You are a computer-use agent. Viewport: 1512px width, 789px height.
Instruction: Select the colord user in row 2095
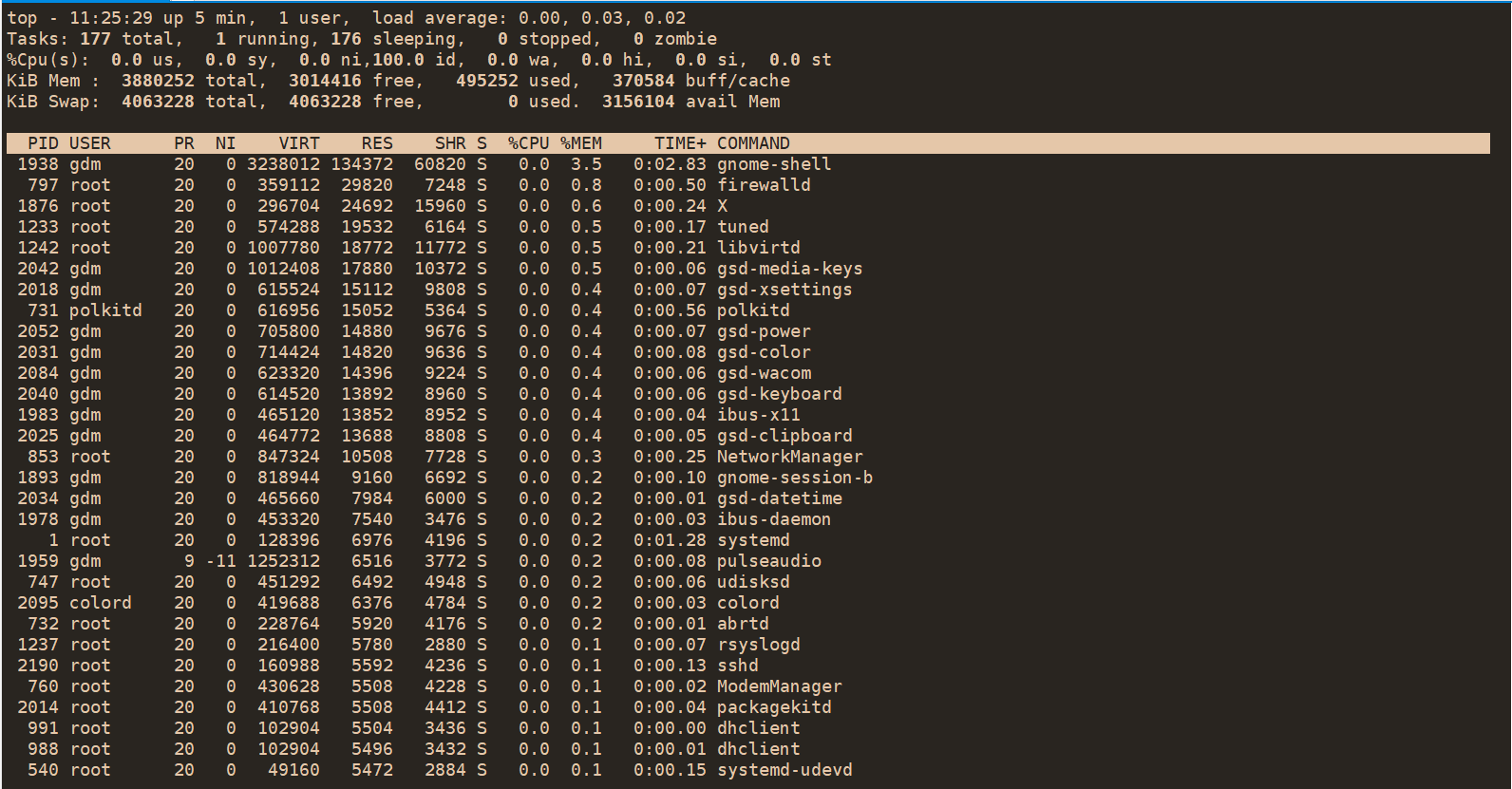pyautogui.click(x=101, y=603)
